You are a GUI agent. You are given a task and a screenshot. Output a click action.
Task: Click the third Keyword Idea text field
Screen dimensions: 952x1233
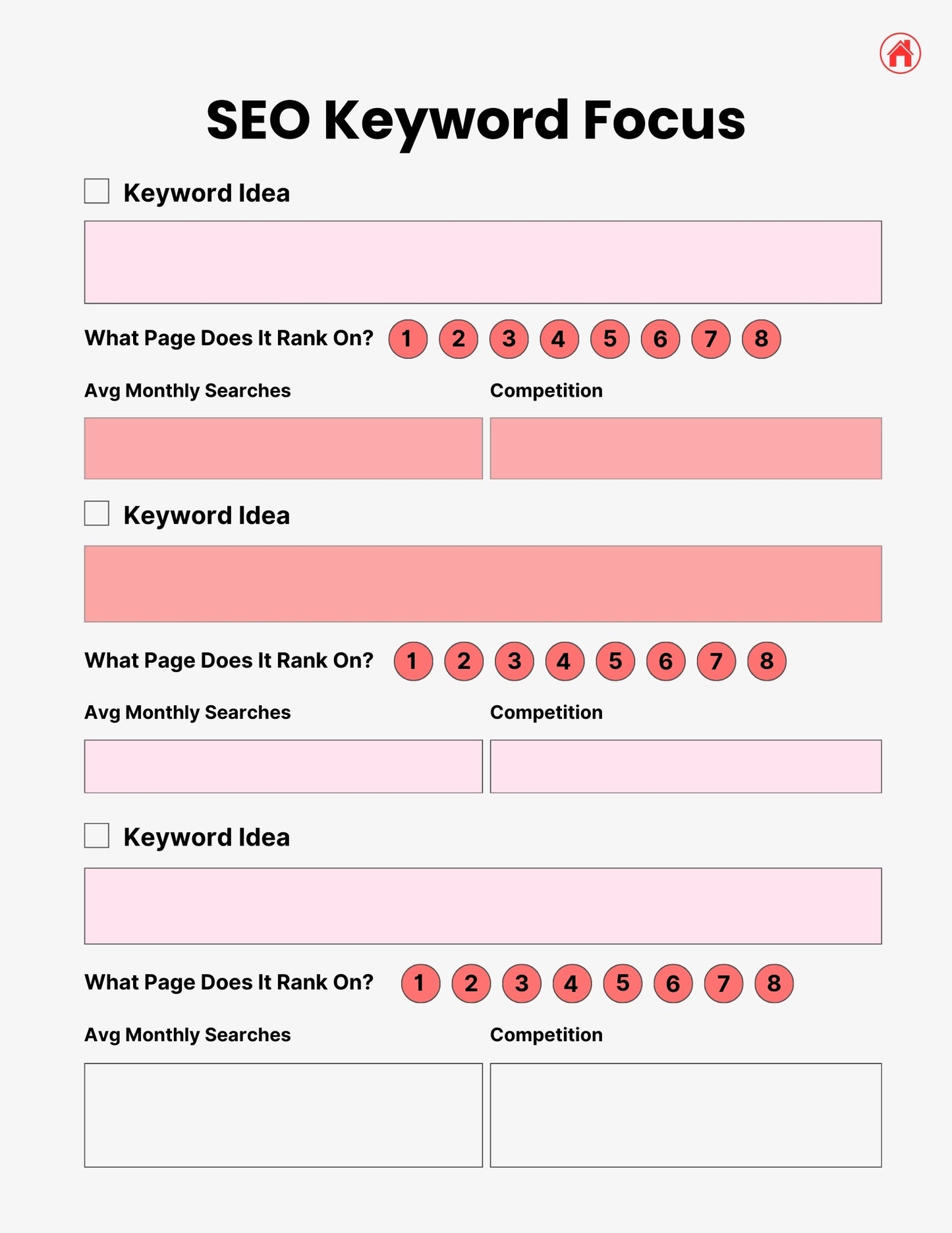coord(483,906)
